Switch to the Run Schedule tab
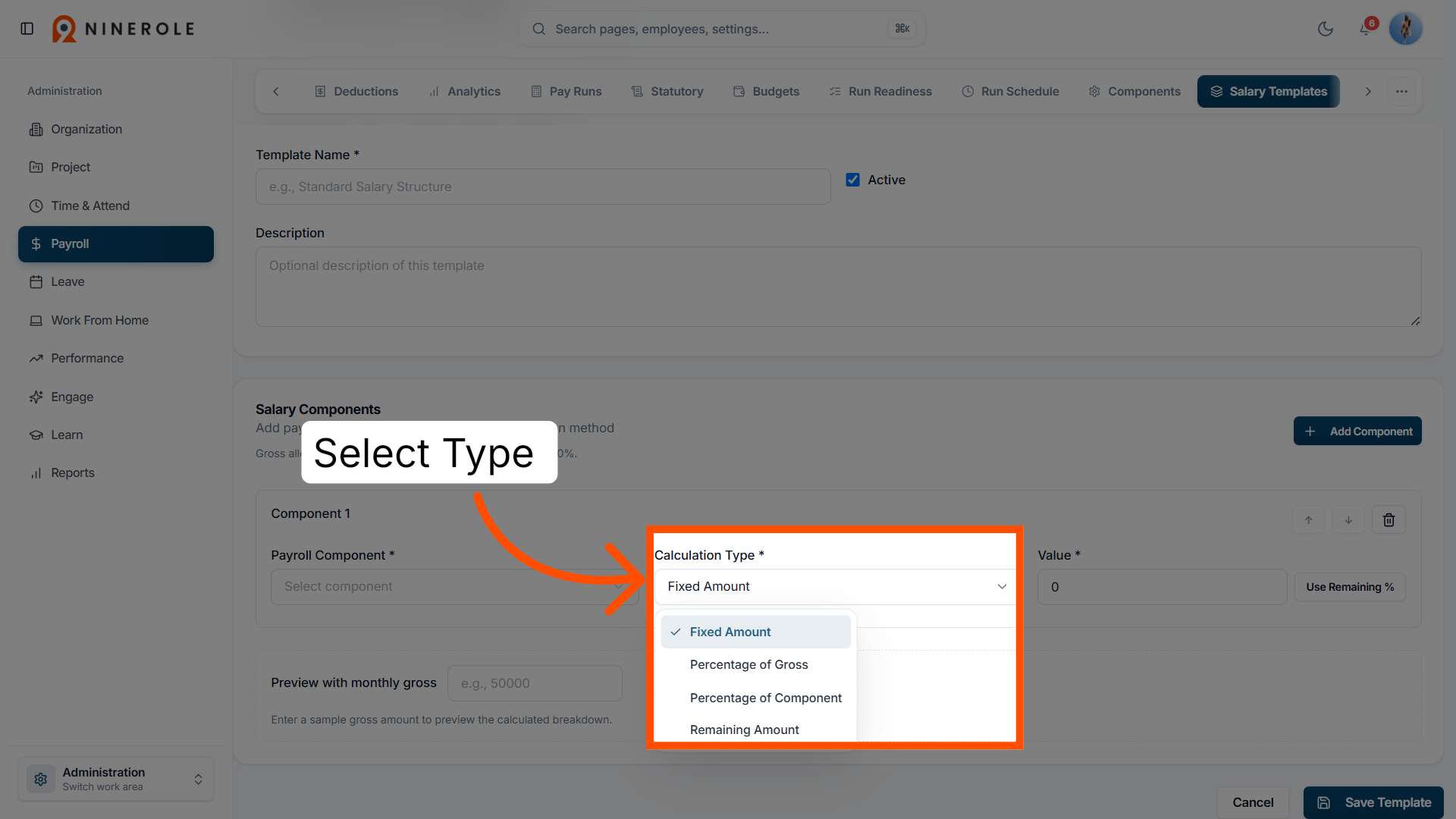The image size is (1456, 819). [x=1010, y=92]
